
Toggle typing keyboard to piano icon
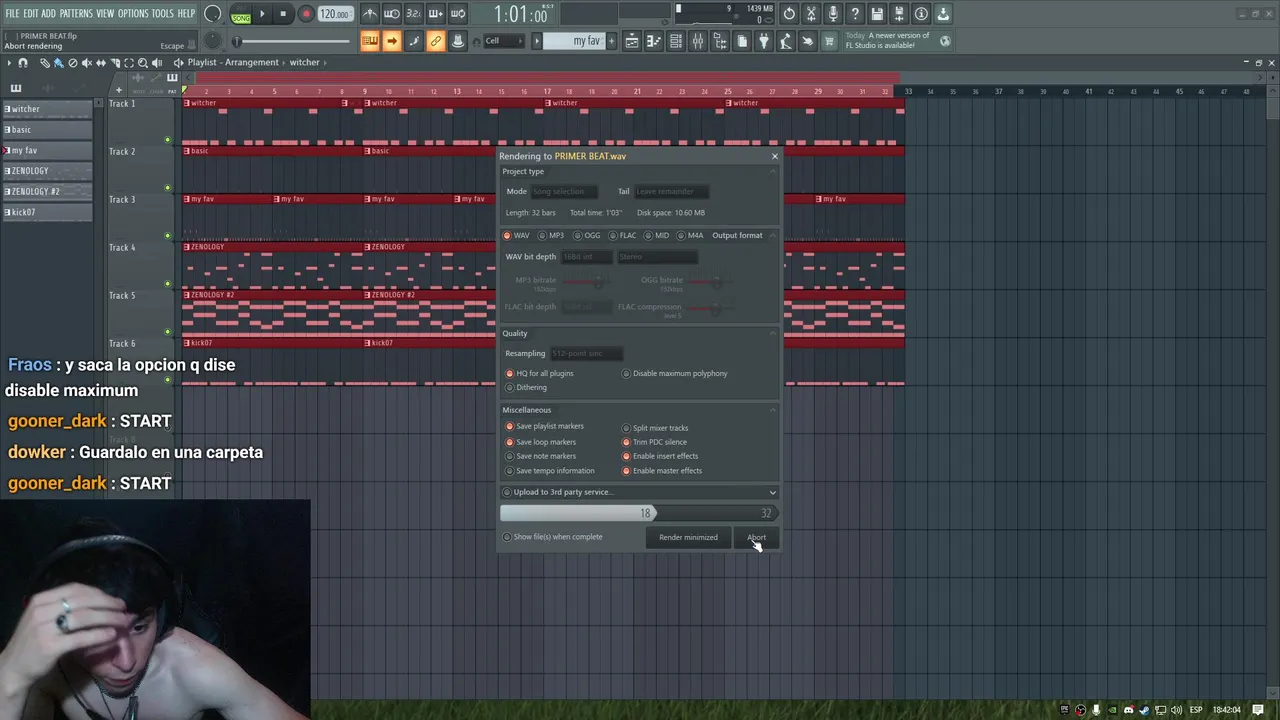click(x=370, y=41)
